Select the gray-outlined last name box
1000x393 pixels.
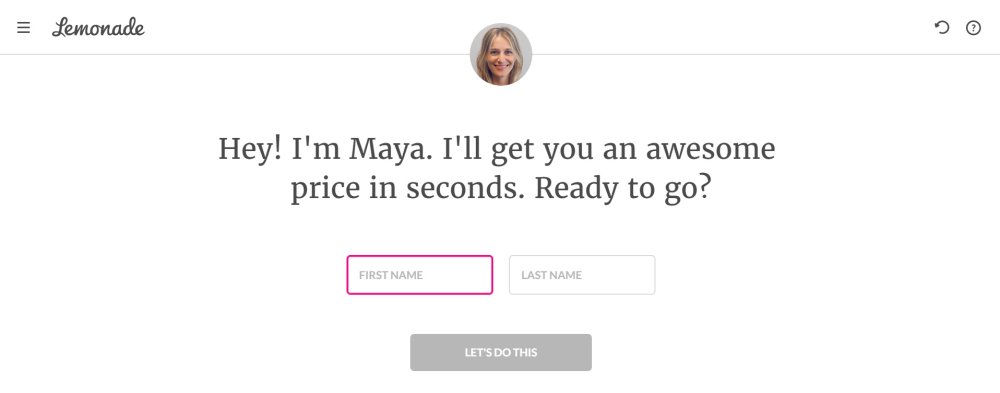[582, 275]
